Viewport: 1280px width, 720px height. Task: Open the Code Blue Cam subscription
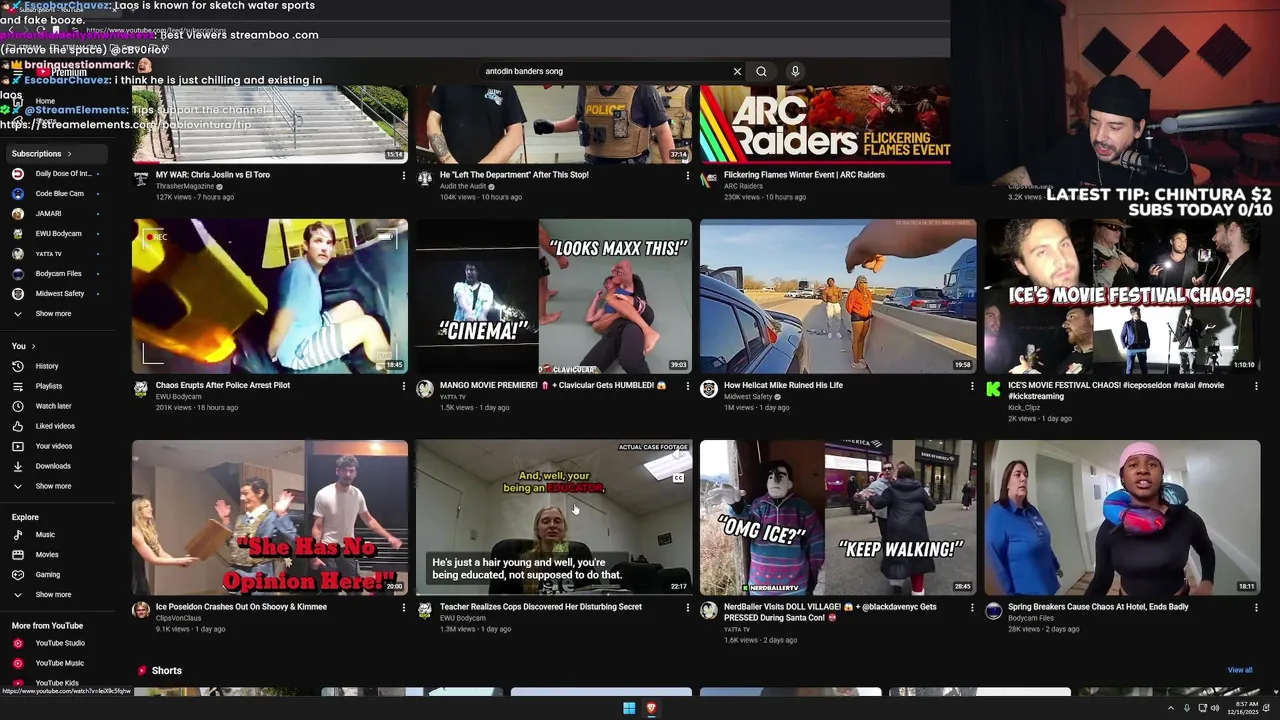pyautogui.click(x=59, y=193)
